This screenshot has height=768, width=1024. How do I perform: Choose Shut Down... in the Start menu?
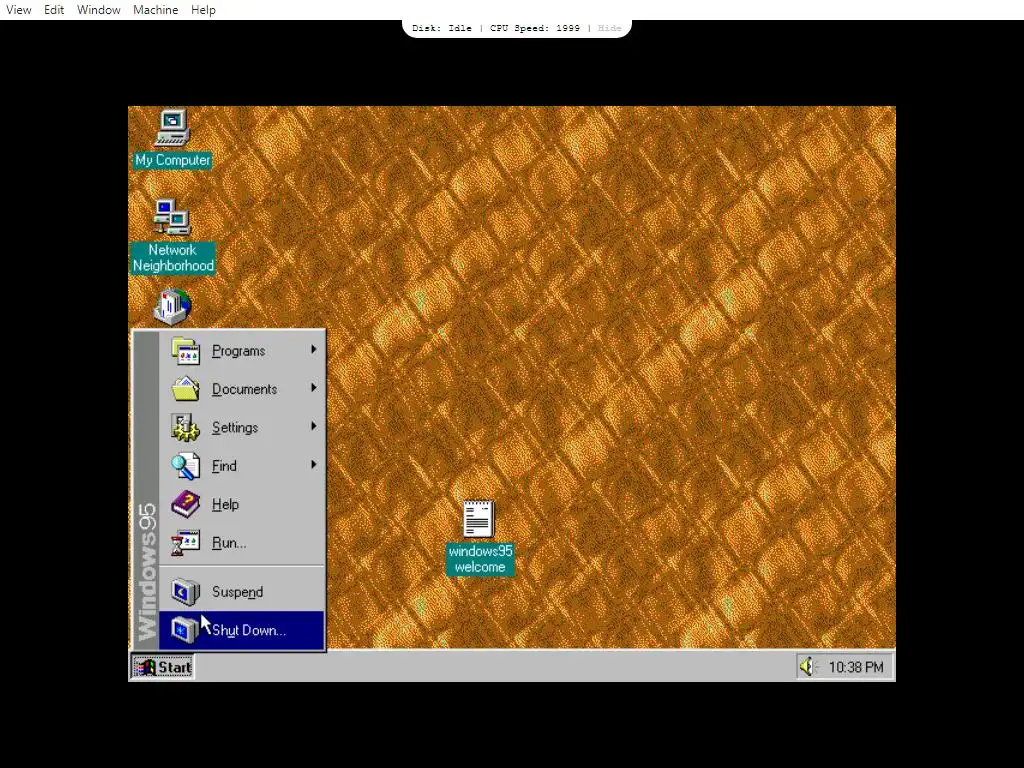coord(242,630)
